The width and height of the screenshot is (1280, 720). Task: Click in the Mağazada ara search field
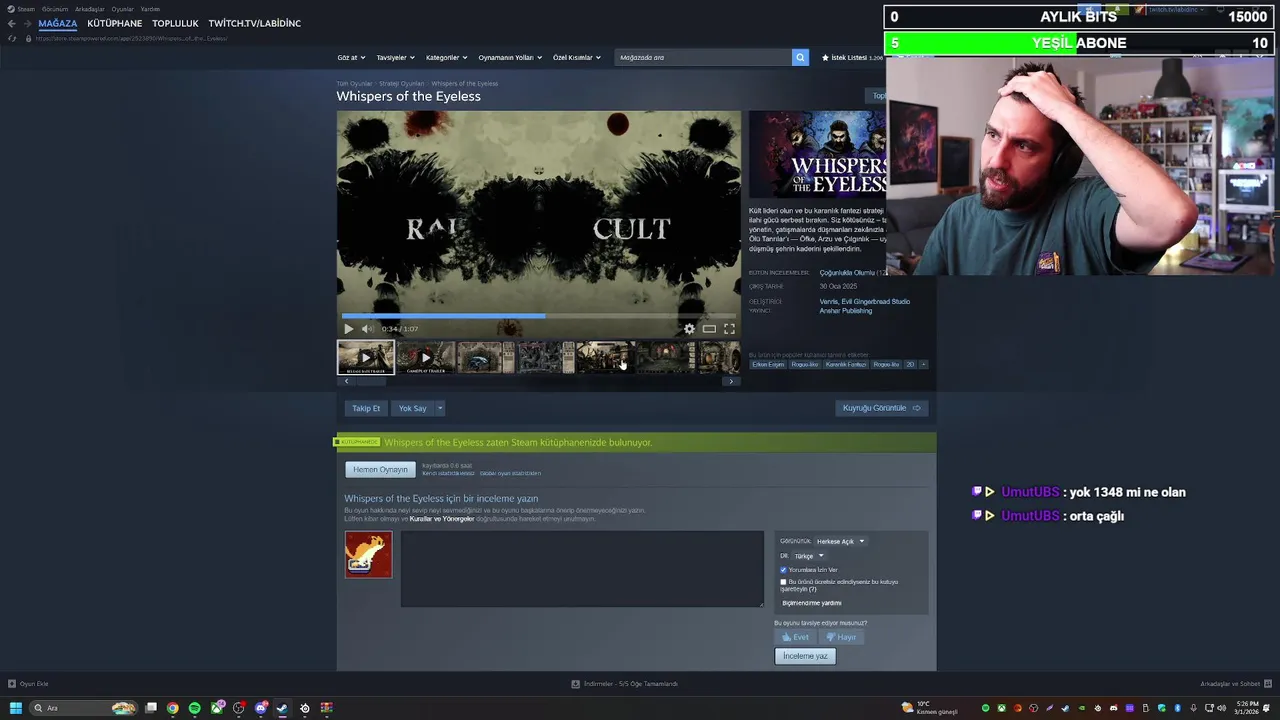[x=703, y=57]
